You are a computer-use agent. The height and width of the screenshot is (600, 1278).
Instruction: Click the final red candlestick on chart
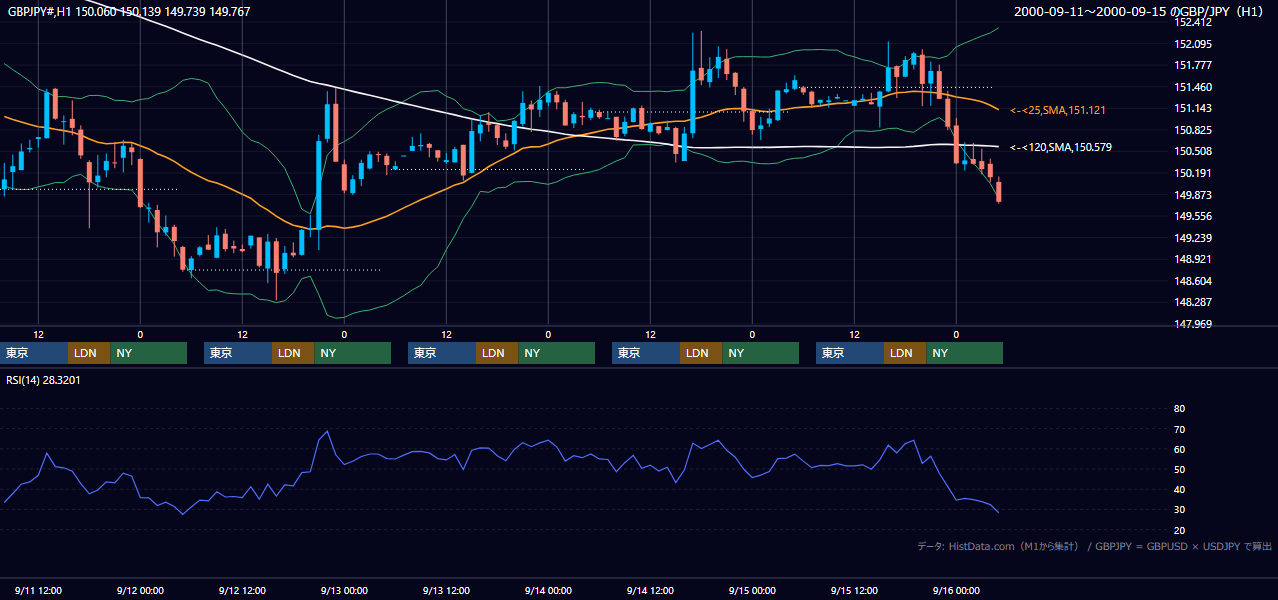[x=998, y=190]
